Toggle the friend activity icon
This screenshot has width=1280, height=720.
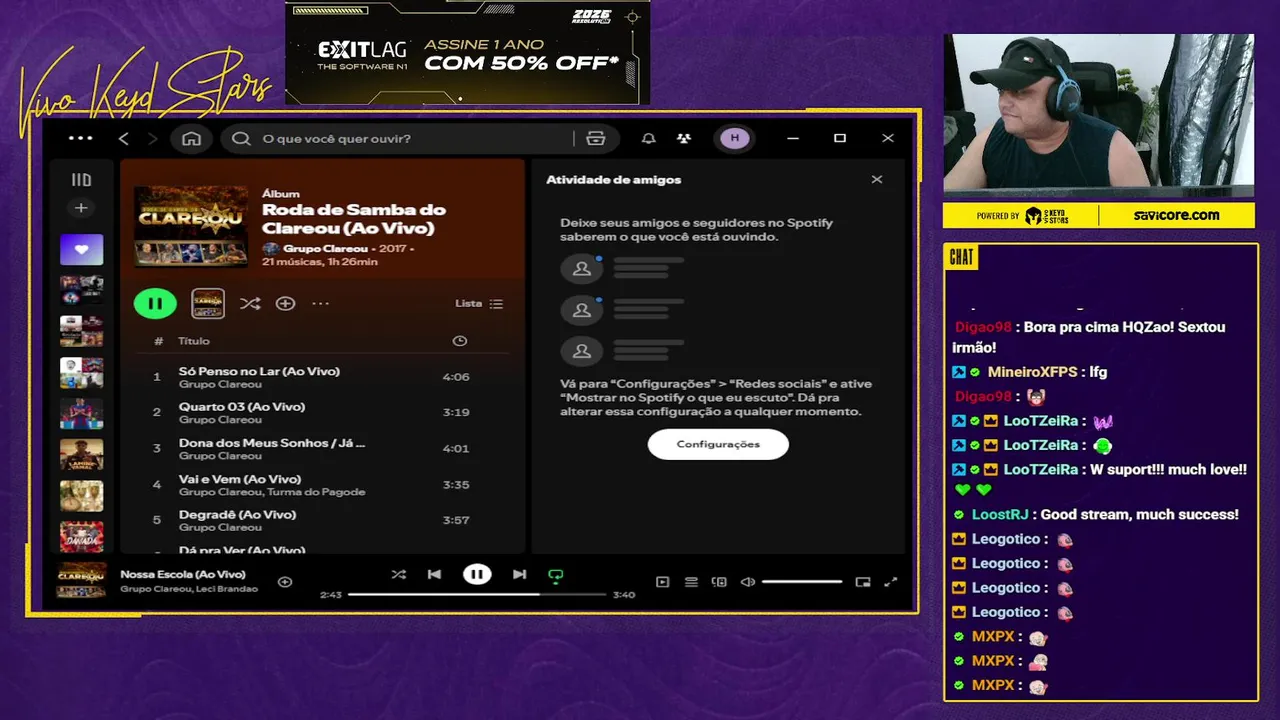pos(683,139)
